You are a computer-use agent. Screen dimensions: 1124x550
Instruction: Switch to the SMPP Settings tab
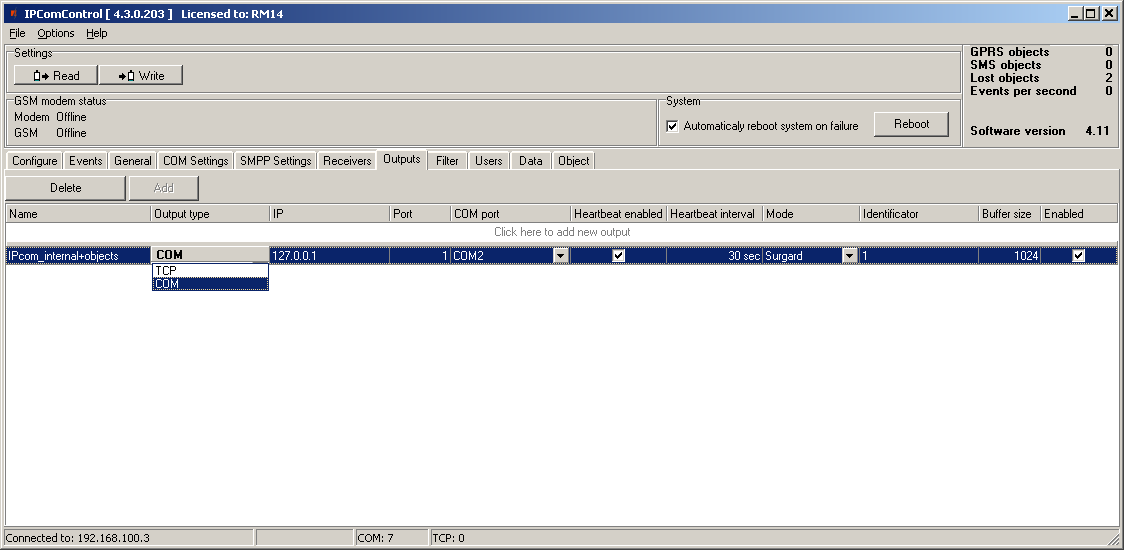click(x=276, y=161)
